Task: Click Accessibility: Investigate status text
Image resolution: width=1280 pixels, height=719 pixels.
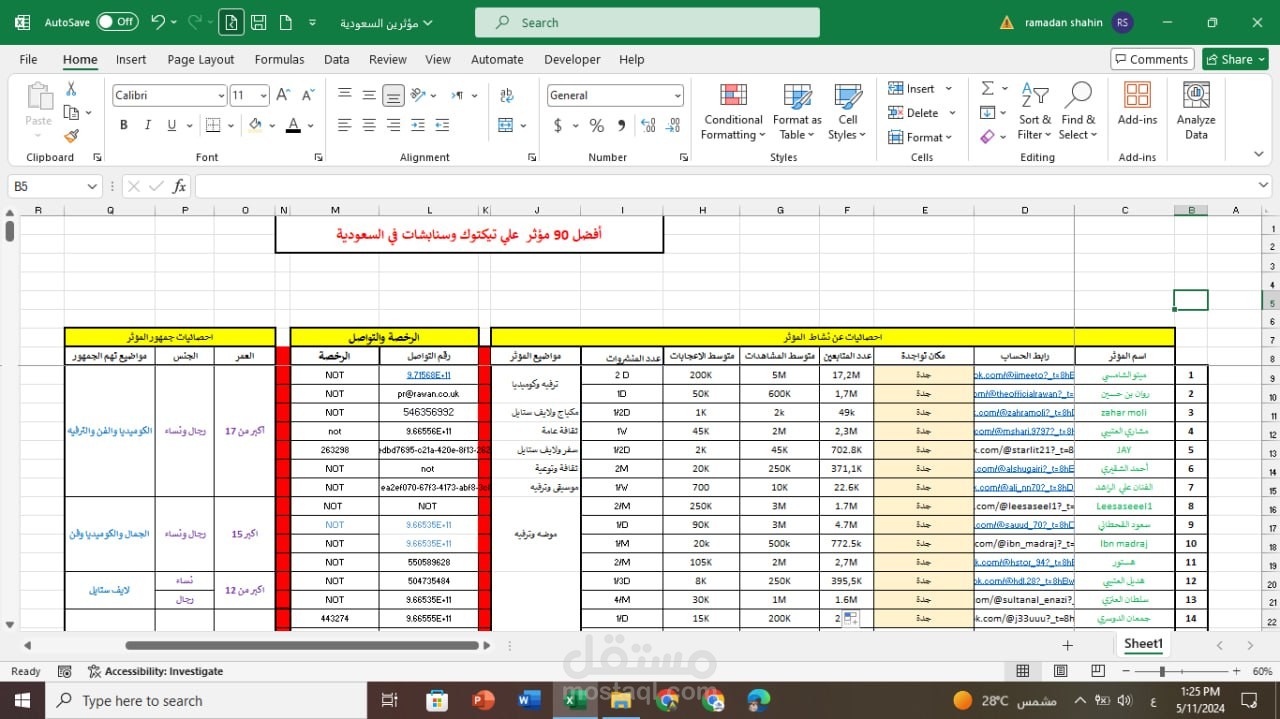Action: 156,671
